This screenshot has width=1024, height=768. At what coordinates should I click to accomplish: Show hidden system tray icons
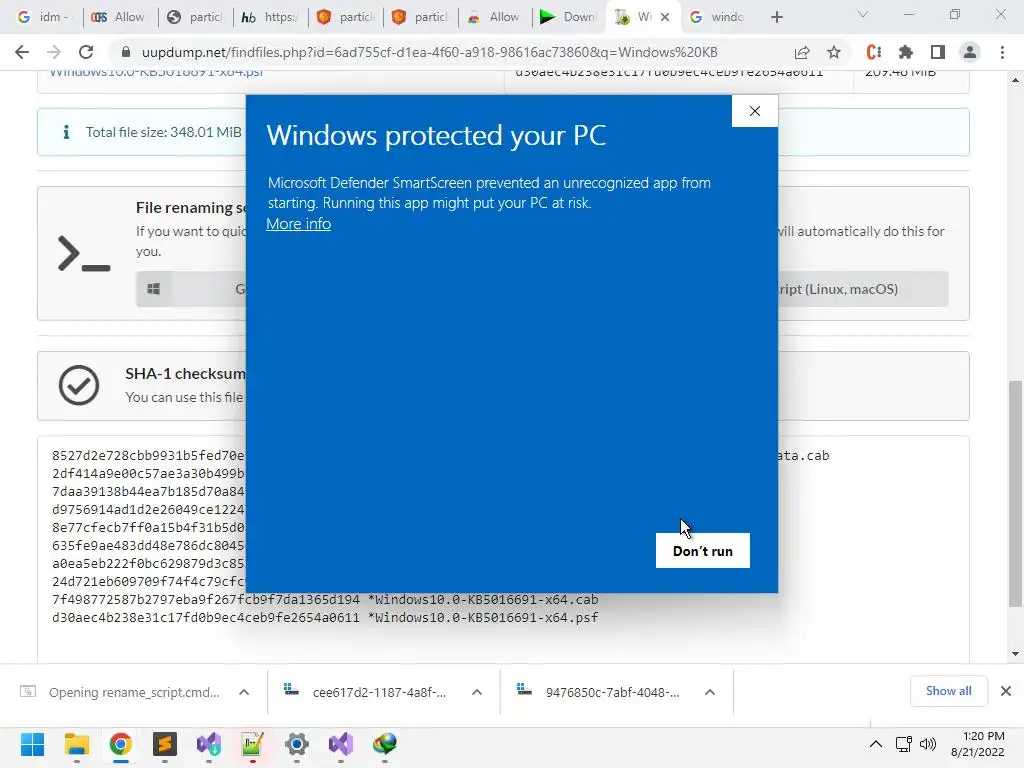coord(876,744)
